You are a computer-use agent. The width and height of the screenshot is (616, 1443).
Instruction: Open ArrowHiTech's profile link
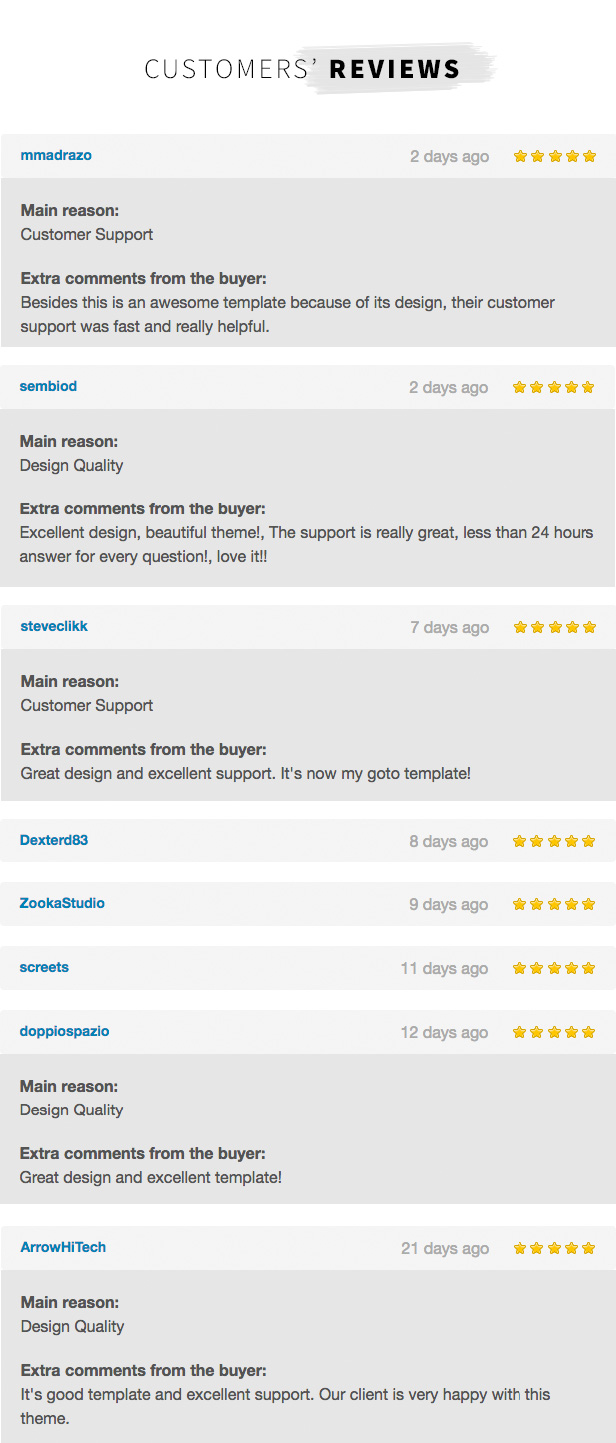click(x=63, y=1247)
